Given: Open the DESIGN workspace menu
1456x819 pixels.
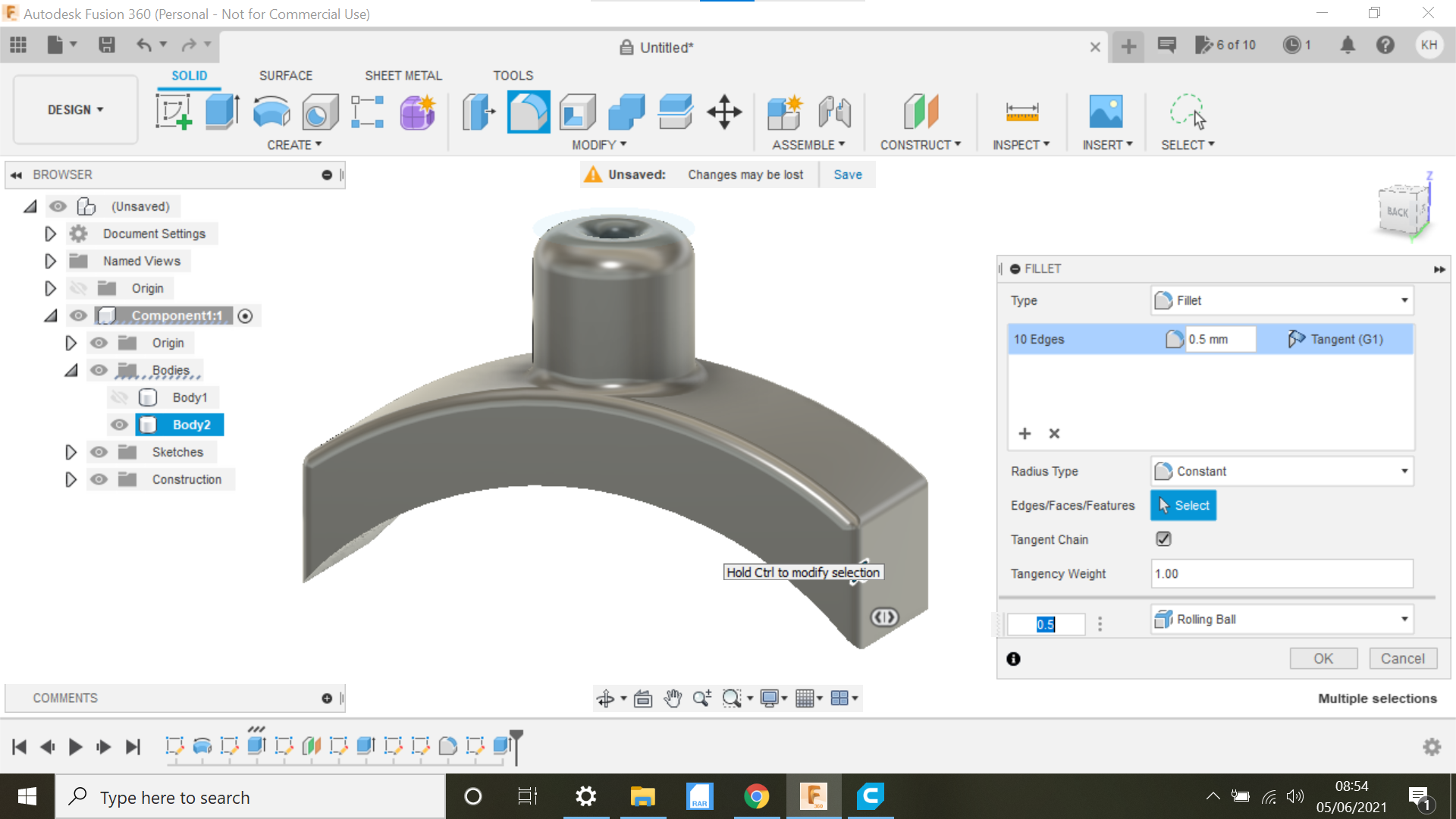Looking at the screenshot, I should pyautogui.click(x=74, y=109).
